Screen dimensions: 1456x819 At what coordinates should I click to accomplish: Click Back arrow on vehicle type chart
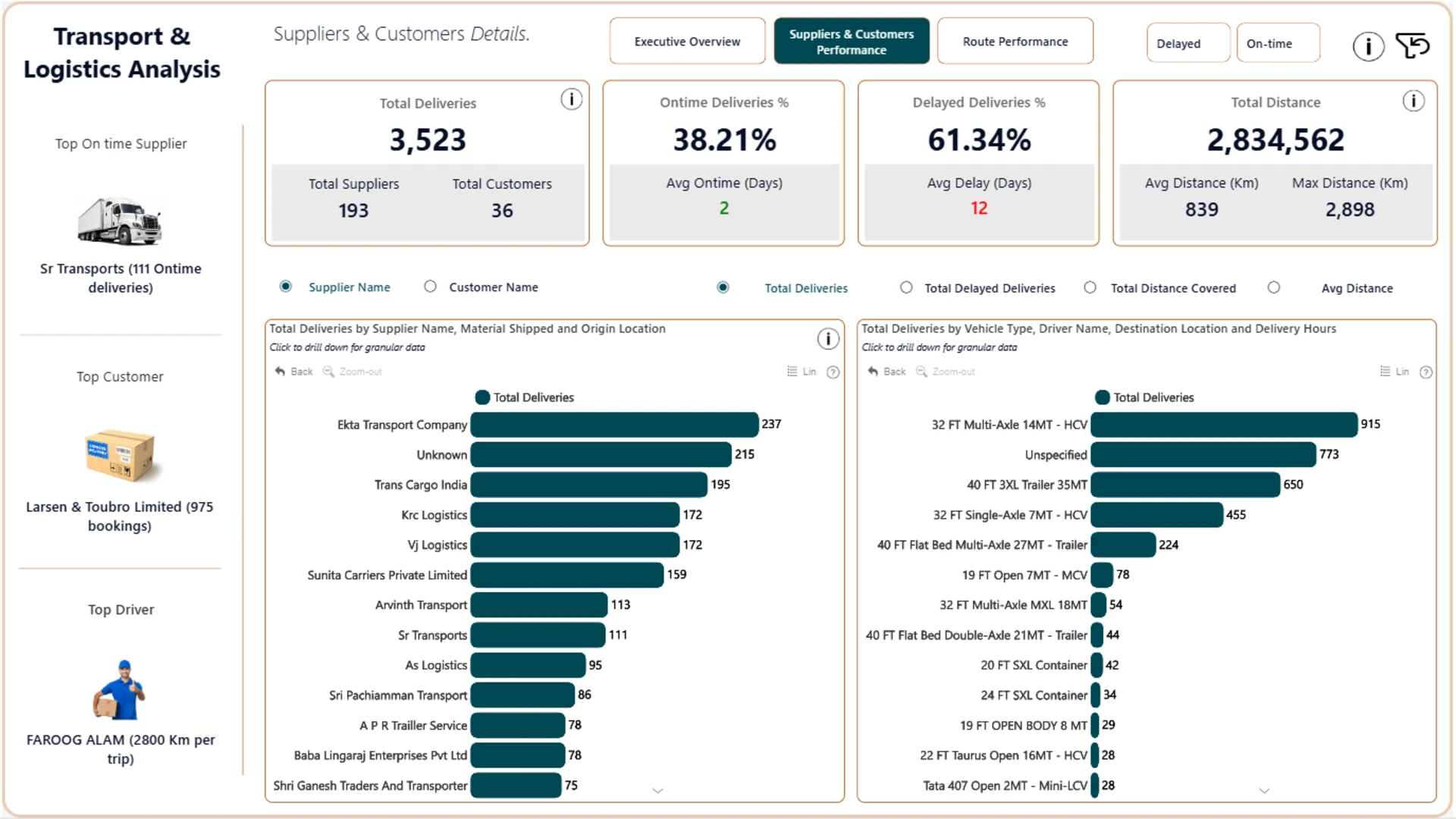pyautogui.click(x=886, y=372)
